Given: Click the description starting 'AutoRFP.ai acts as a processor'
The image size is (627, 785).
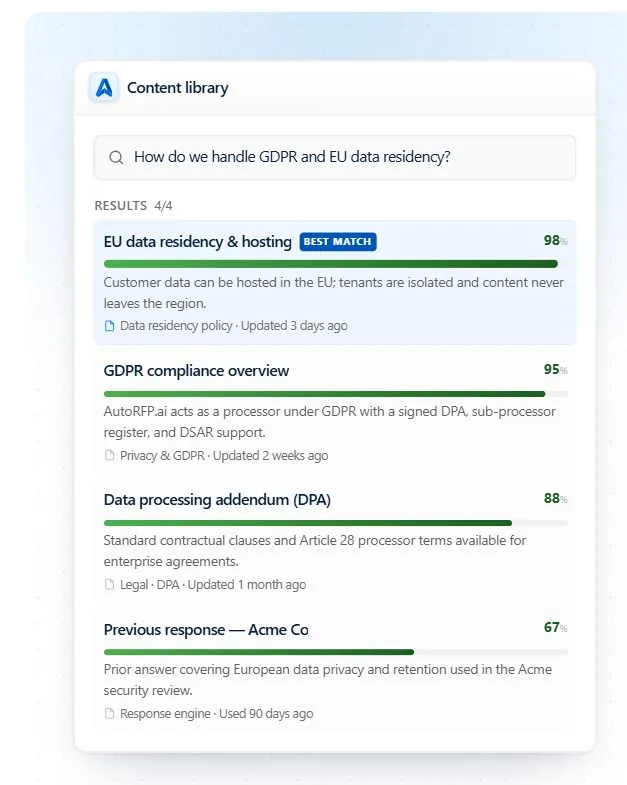Looking at the screenshot, I should click(330, 422).
